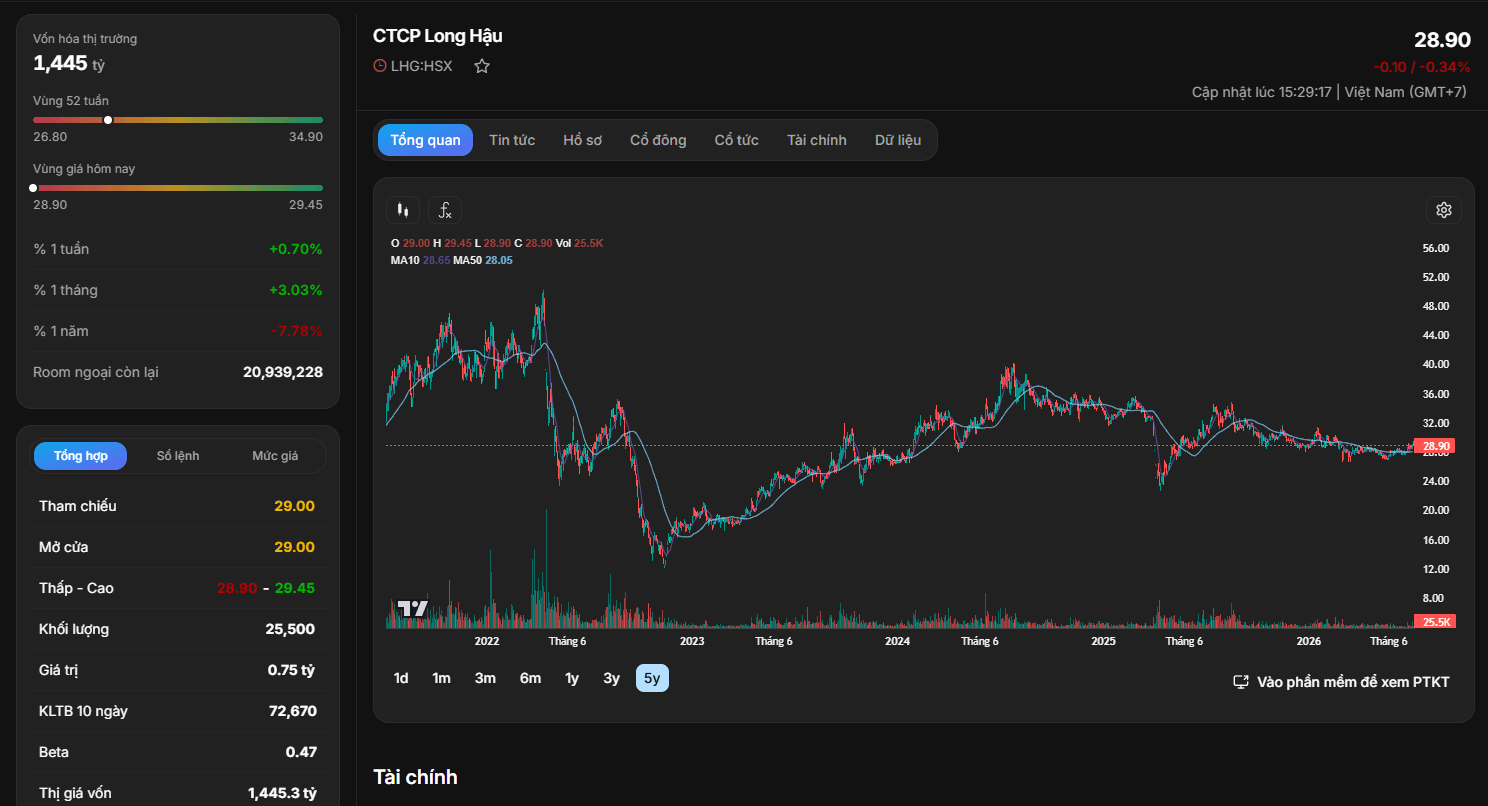Viewport: 1488px width, 806px height.
Task: Add LHG to favorites with star icon
Action: point(482,66)
